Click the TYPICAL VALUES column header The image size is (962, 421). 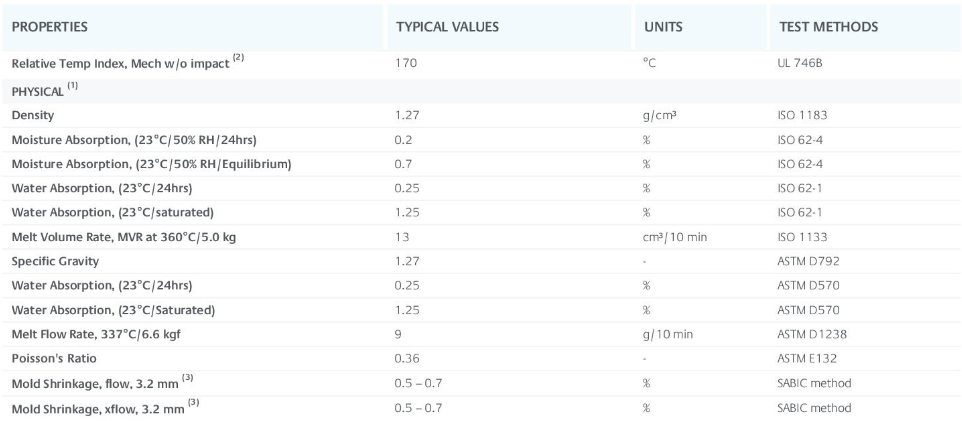coord(447,26)
